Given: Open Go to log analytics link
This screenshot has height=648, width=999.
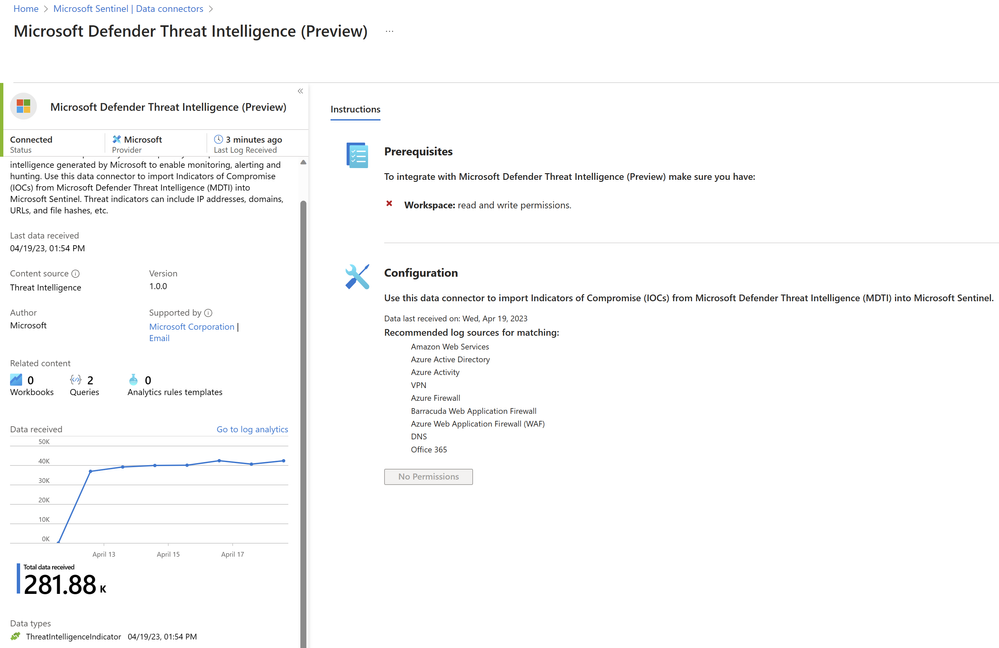Looking at the screenshot, I should (x=252, y=429).
